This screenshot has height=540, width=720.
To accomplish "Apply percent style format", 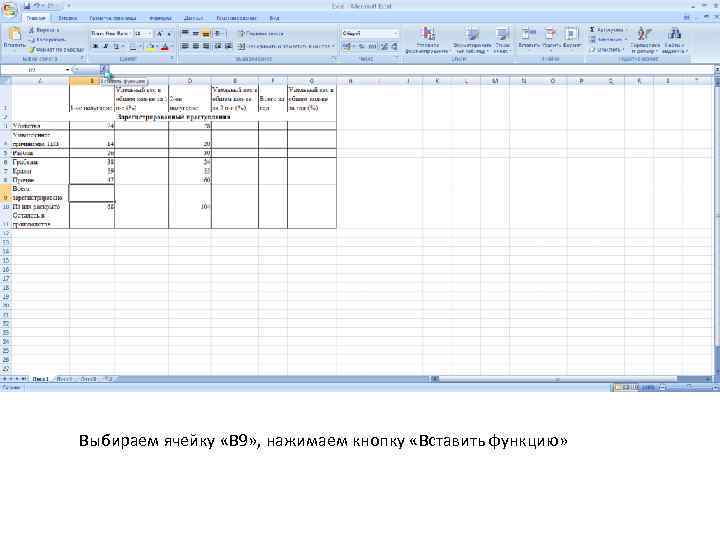I will click(361, 46).
